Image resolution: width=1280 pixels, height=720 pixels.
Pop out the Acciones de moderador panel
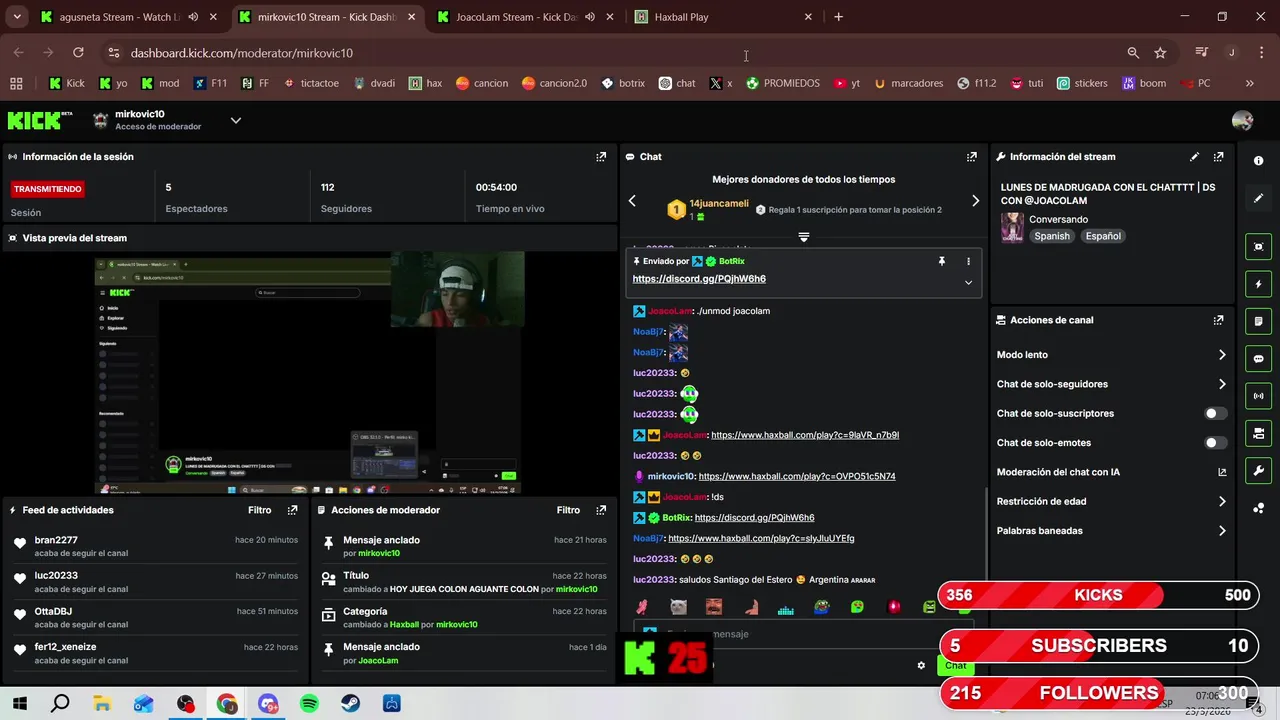click(x=601, y=510)
